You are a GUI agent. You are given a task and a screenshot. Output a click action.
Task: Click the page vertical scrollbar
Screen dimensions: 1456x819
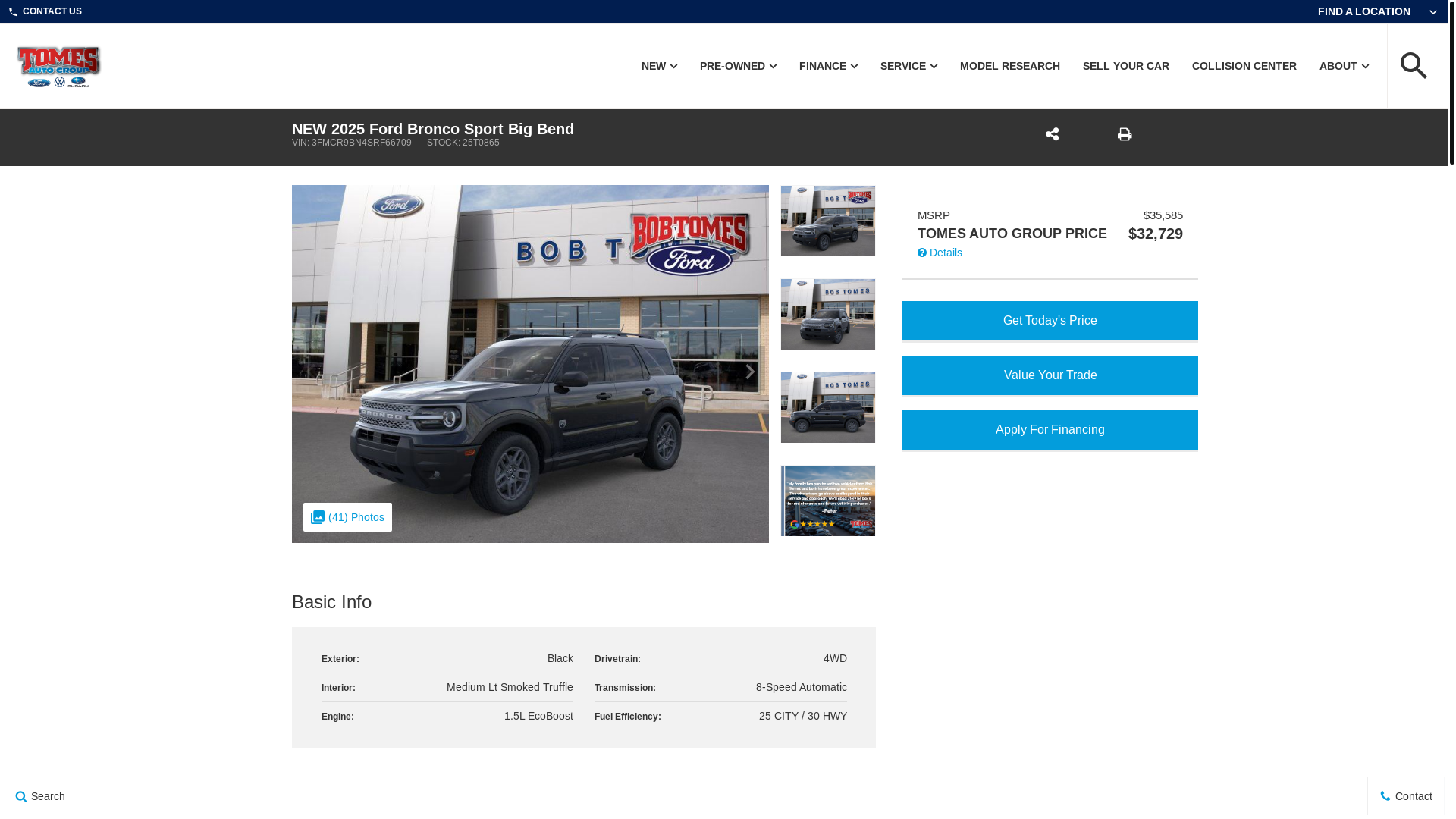1452,82
